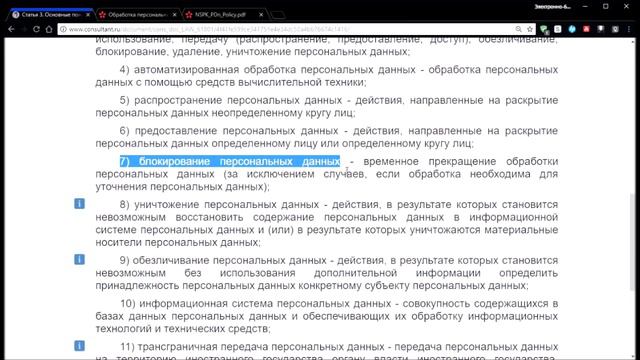Image resolution: width=640 pixels, height=360 pixels.
Task: Bookmark this page with the star
Action: click(530, 29)
